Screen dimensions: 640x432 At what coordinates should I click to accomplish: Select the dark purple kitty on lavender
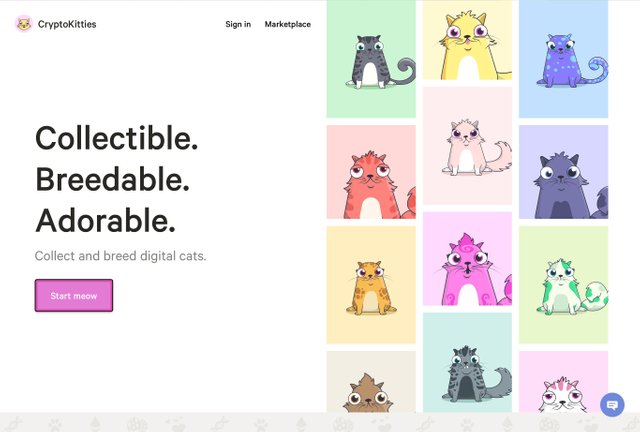tap(563, 172)
